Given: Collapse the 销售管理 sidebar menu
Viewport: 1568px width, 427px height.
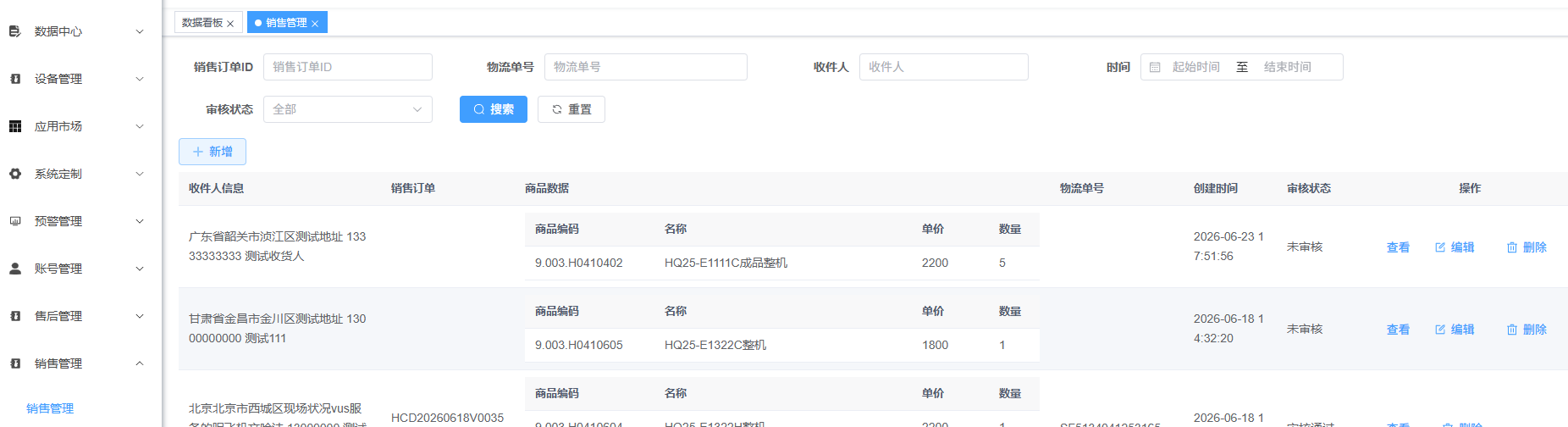Looking at the screenshot, I should click(x=140, y=363).
